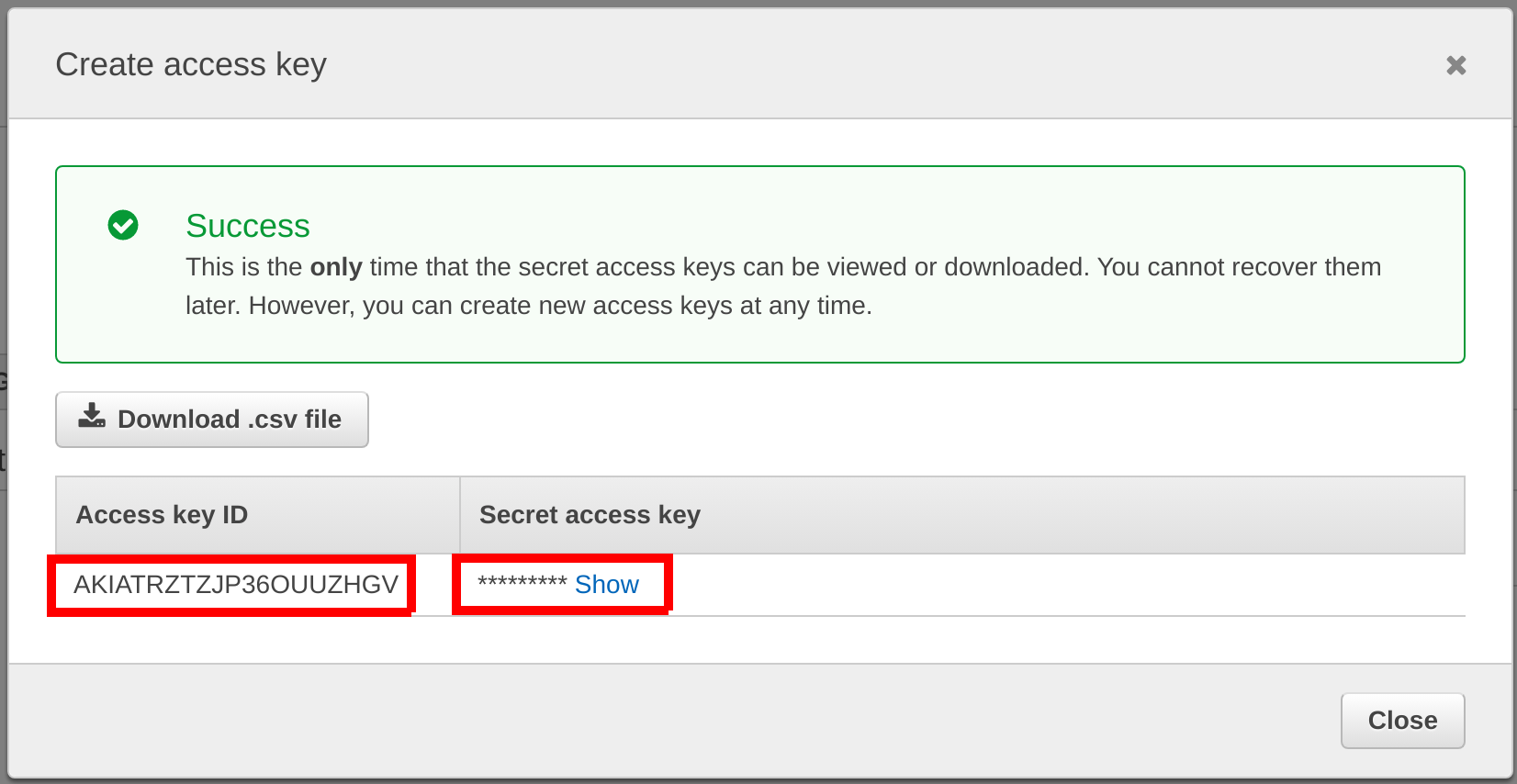Viewport: 1517px width, 784px height.
Task: Click the green Success heading
Action: click(x=247, y=226)
